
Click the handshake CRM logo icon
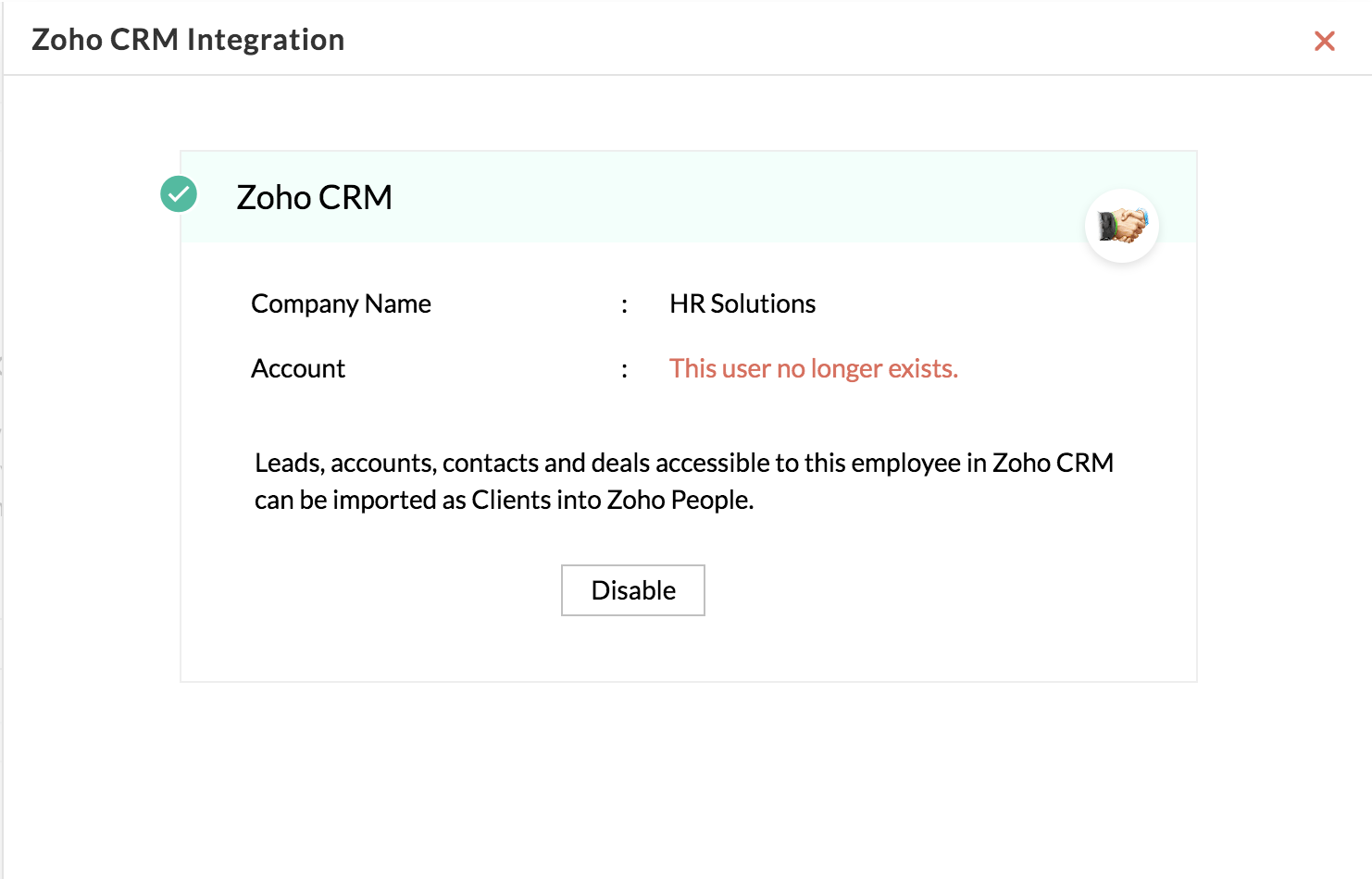(x=1122, y=226)
